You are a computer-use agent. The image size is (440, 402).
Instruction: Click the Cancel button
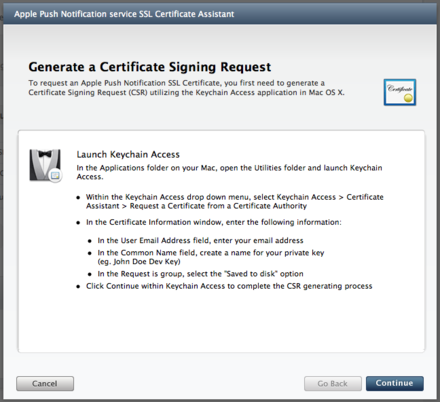coord(45,383)
